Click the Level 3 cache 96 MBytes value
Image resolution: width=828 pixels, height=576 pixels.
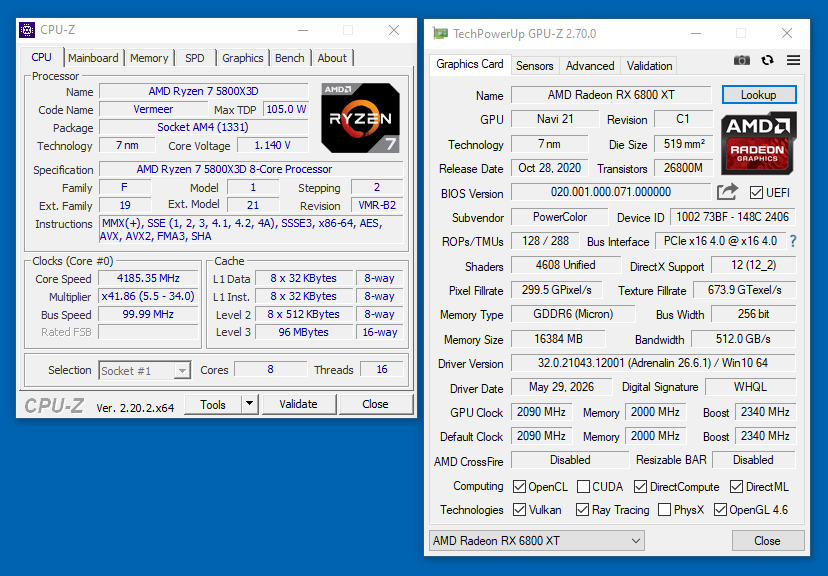[304, 332]
